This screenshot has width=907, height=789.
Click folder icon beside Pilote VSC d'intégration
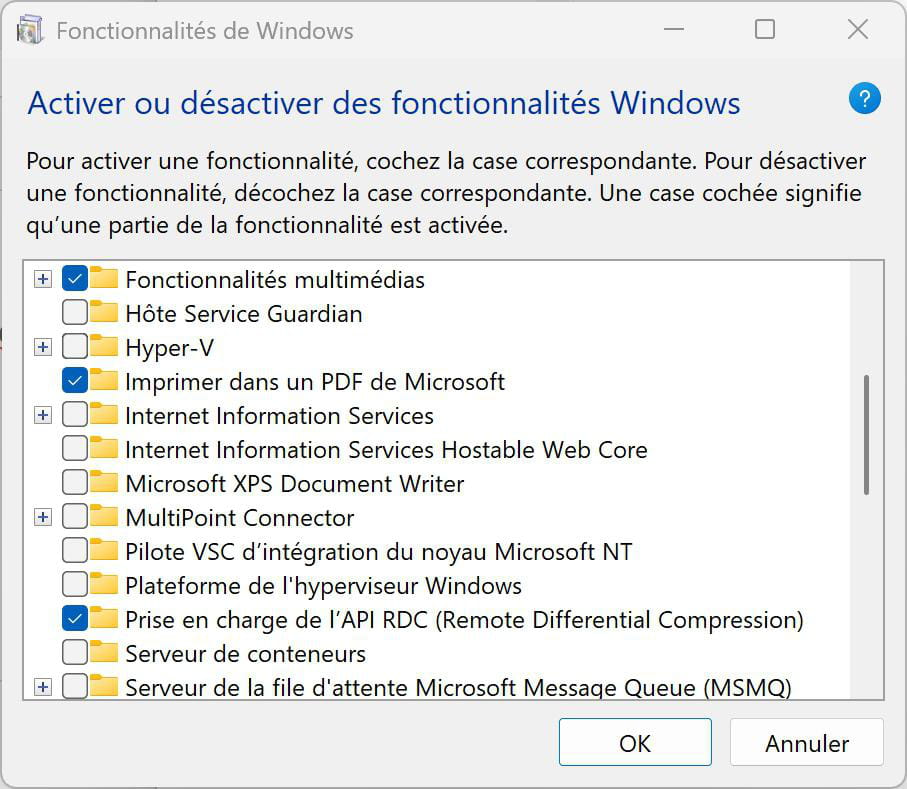coord(104,550)
